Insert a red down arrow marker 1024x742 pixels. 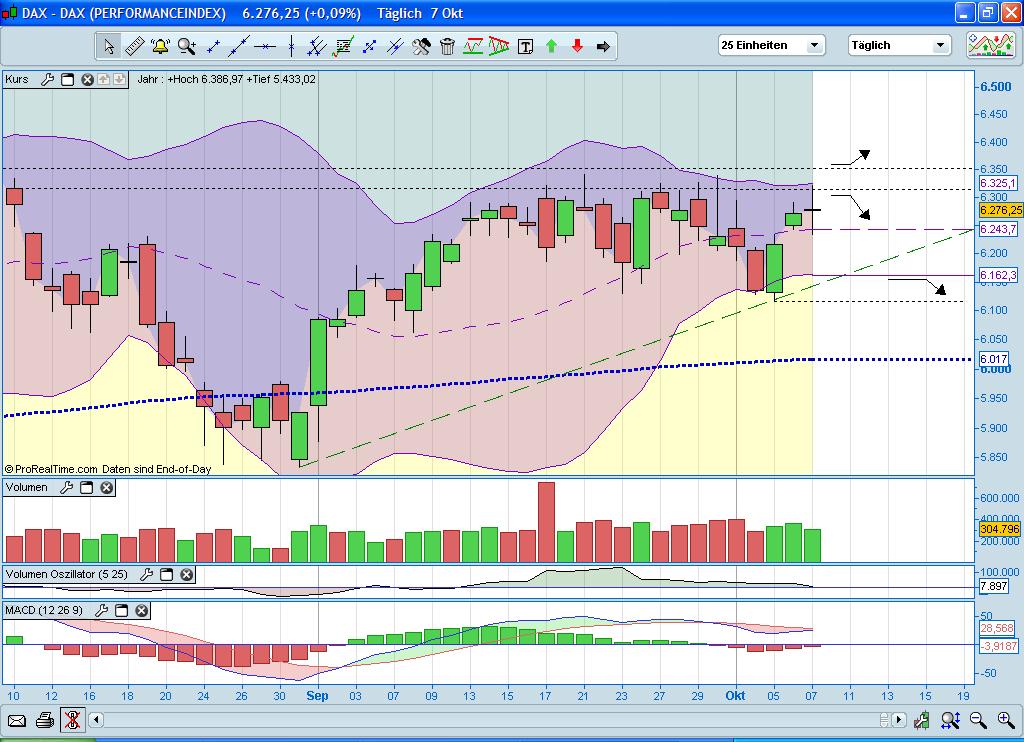point(577,46)
